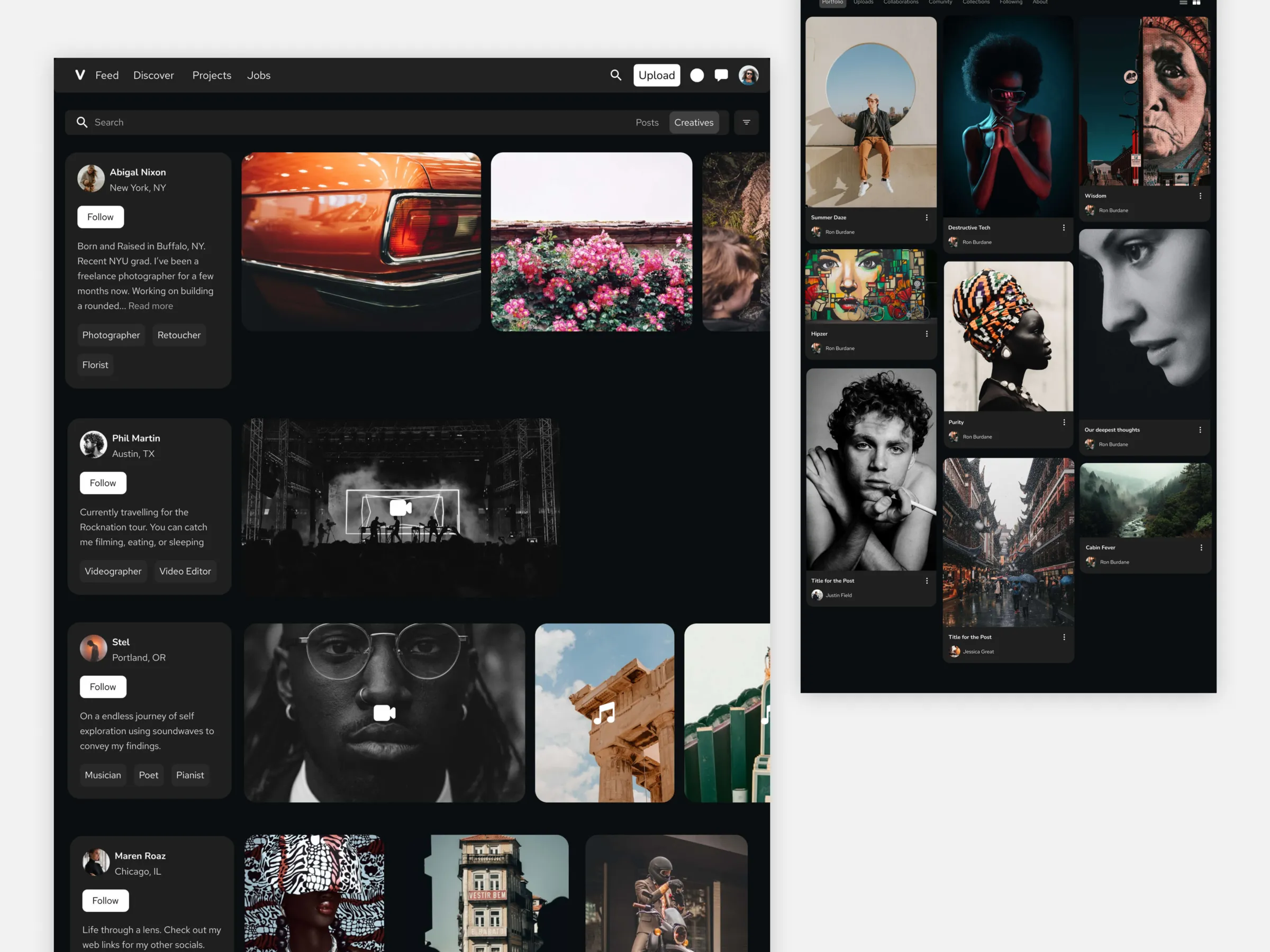Viewport: 1270px width, 952px height.
Task: Select the filter icon near search bar
Action: point(746,122)
